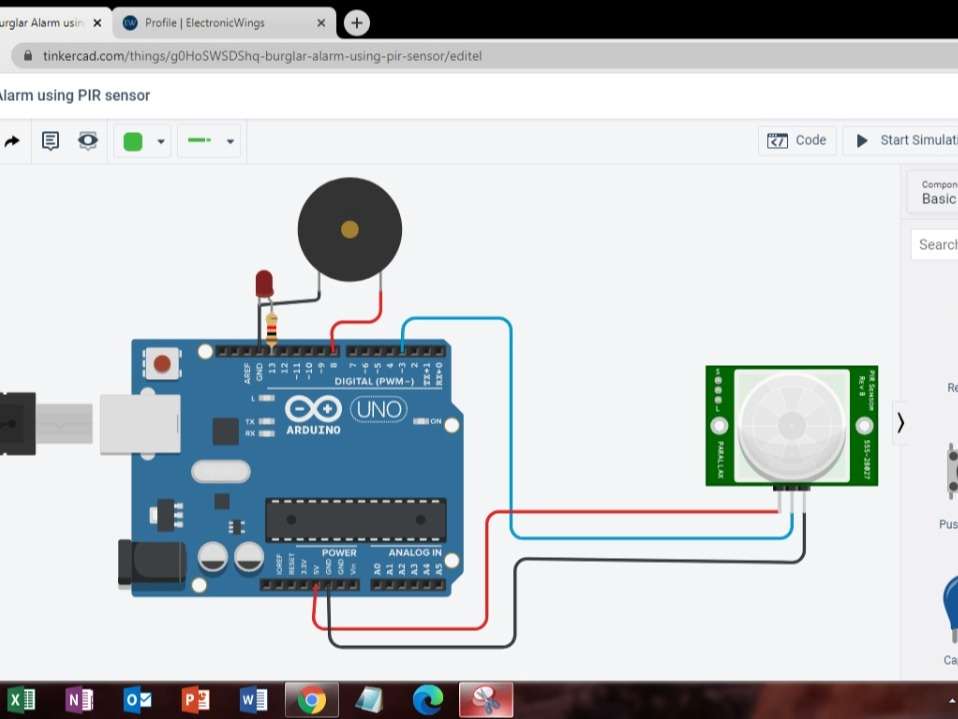Screen dimensions: 958x719
Task: Click the site lock icon
Action: tap(28, 56)
